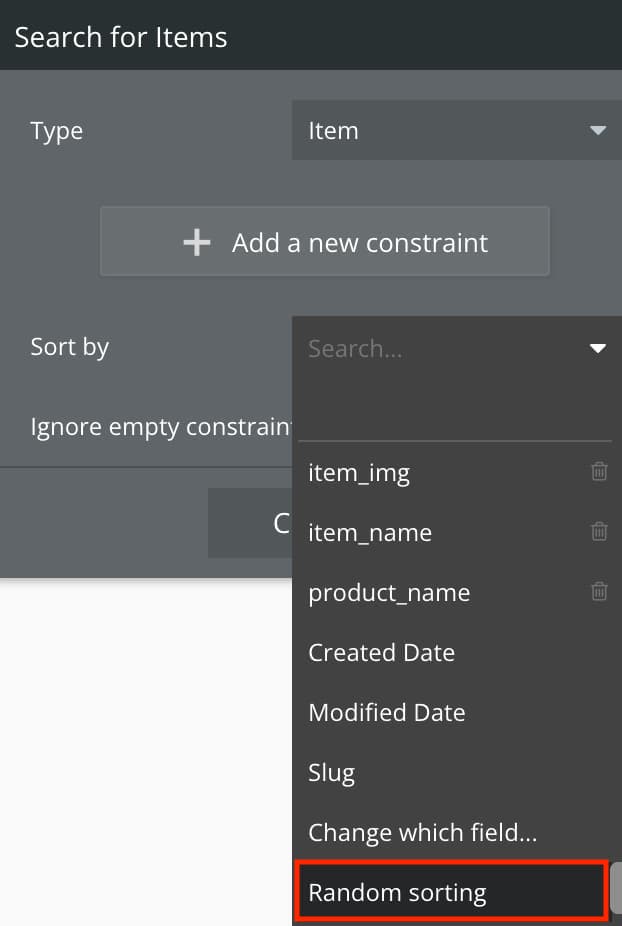Screen dimensions: 622x926
Task: Remove product_name via its trash icon
Action: coord(599,591)
